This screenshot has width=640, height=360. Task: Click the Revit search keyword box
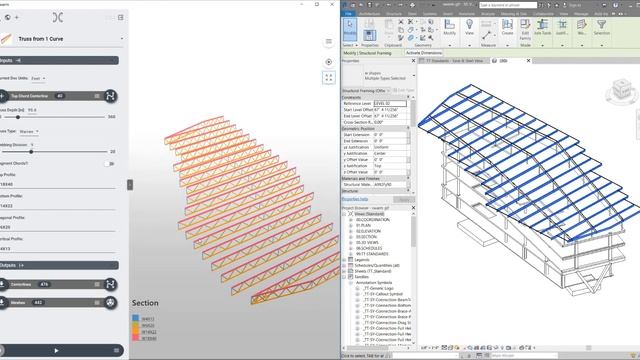pos(508,5)
